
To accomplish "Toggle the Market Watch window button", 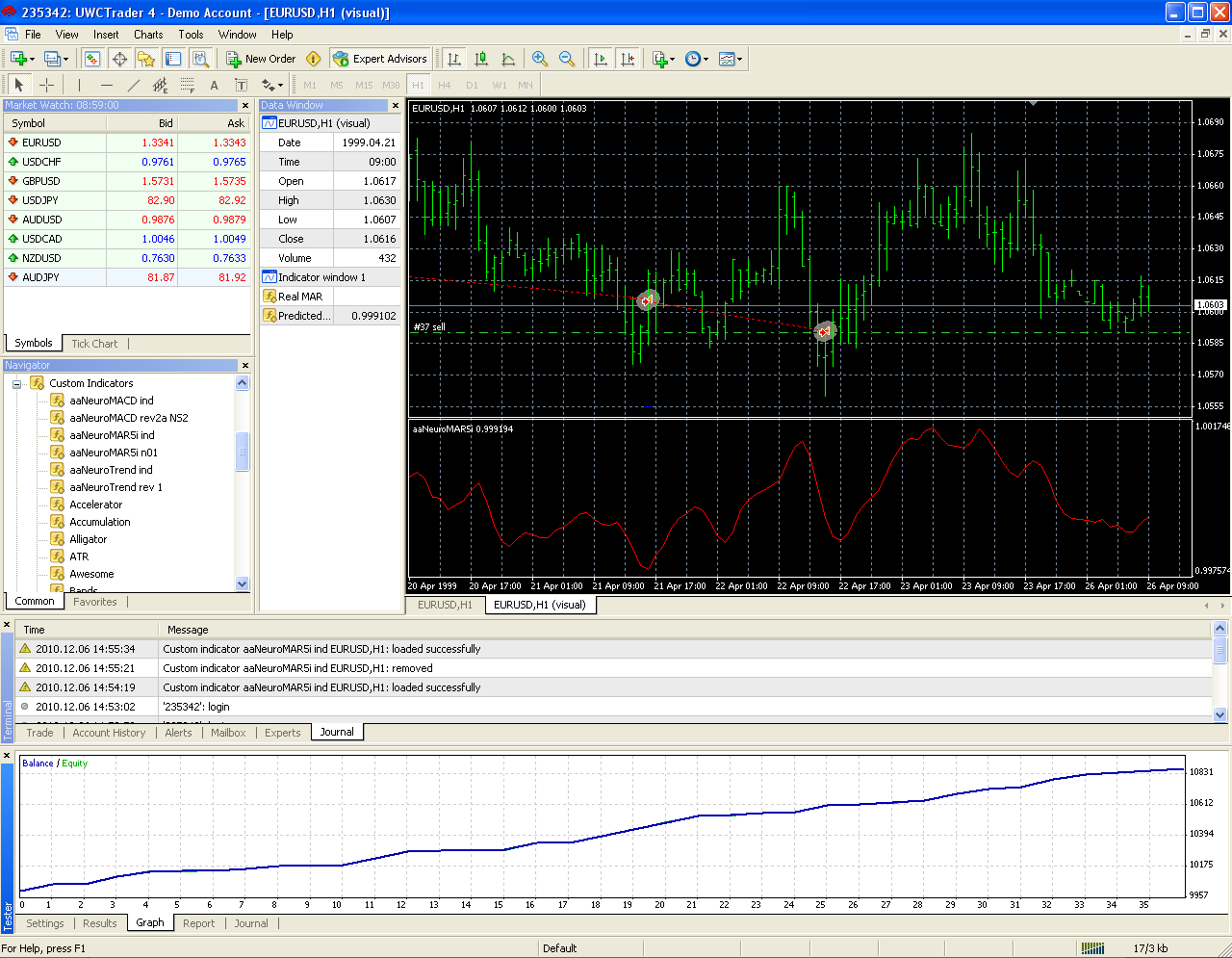I will 92,59.
